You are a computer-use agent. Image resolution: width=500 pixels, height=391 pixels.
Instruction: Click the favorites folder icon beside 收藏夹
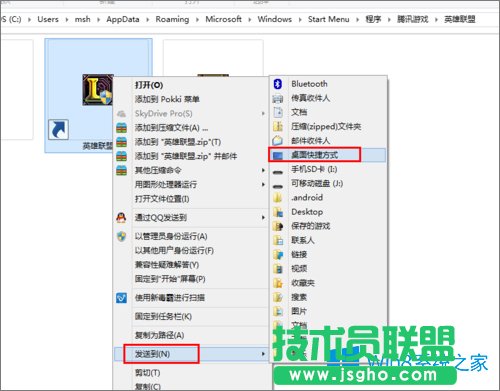click(x=278, y=283)
